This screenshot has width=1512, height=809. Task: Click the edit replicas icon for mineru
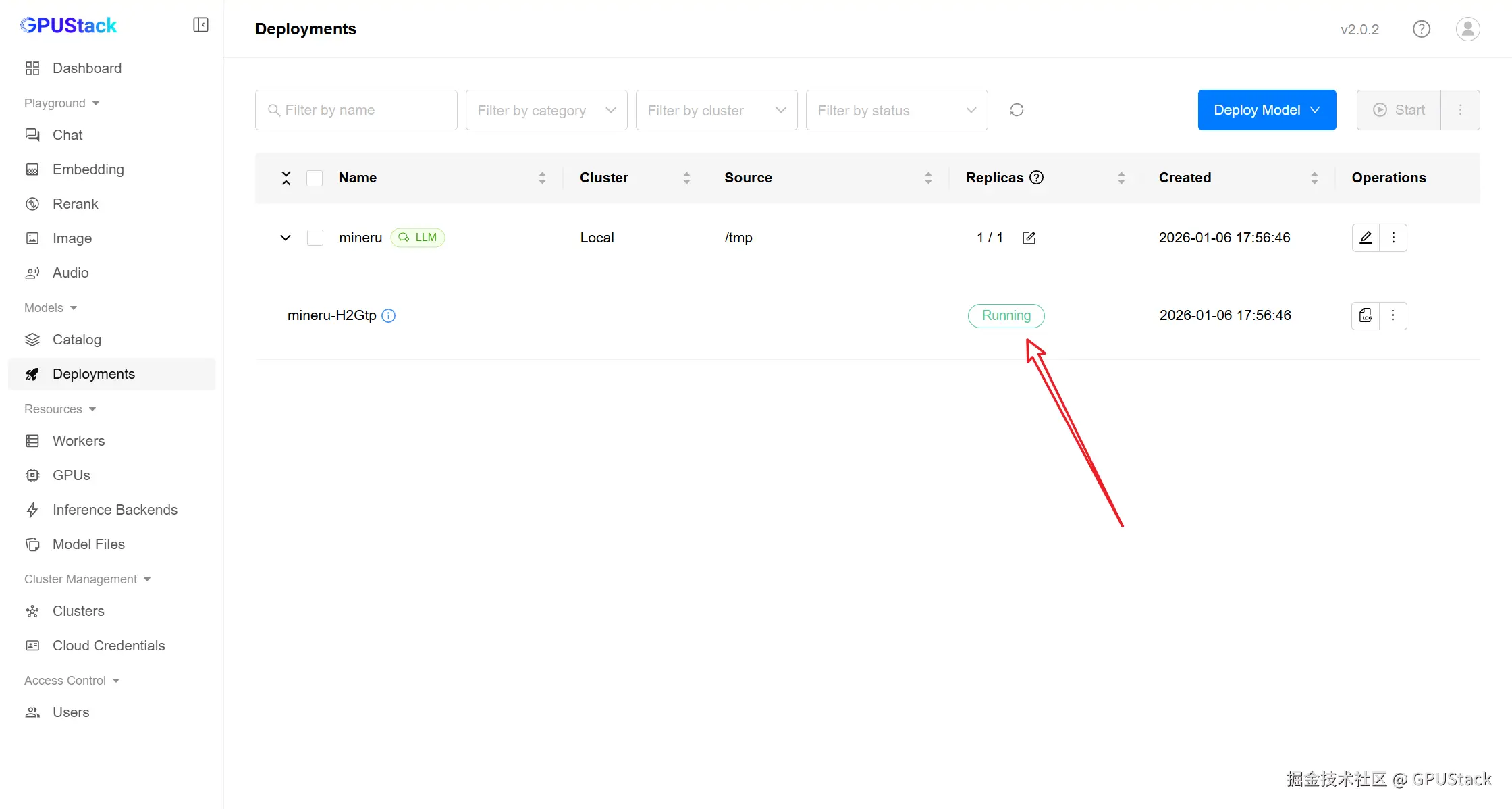click(1029, 238)
